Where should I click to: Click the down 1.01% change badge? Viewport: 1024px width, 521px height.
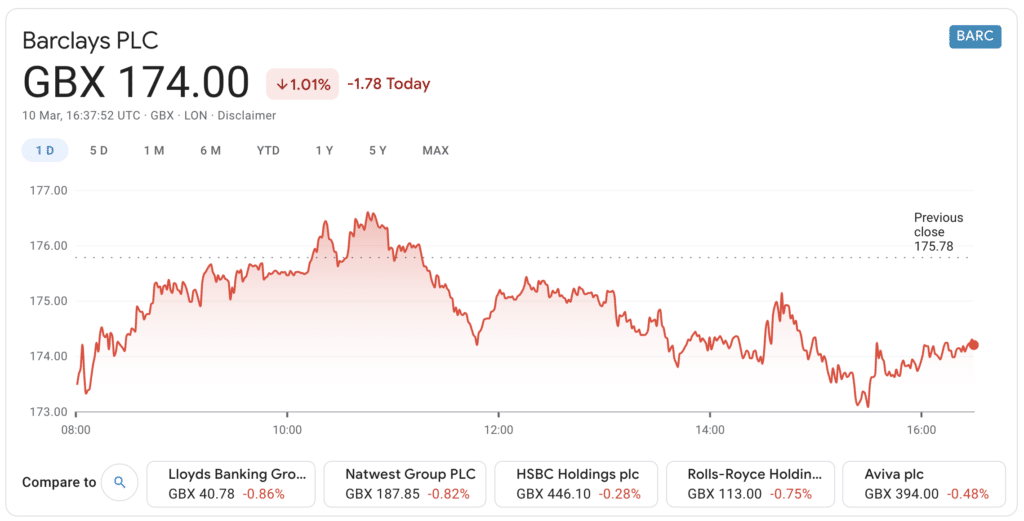pos(302,84)
